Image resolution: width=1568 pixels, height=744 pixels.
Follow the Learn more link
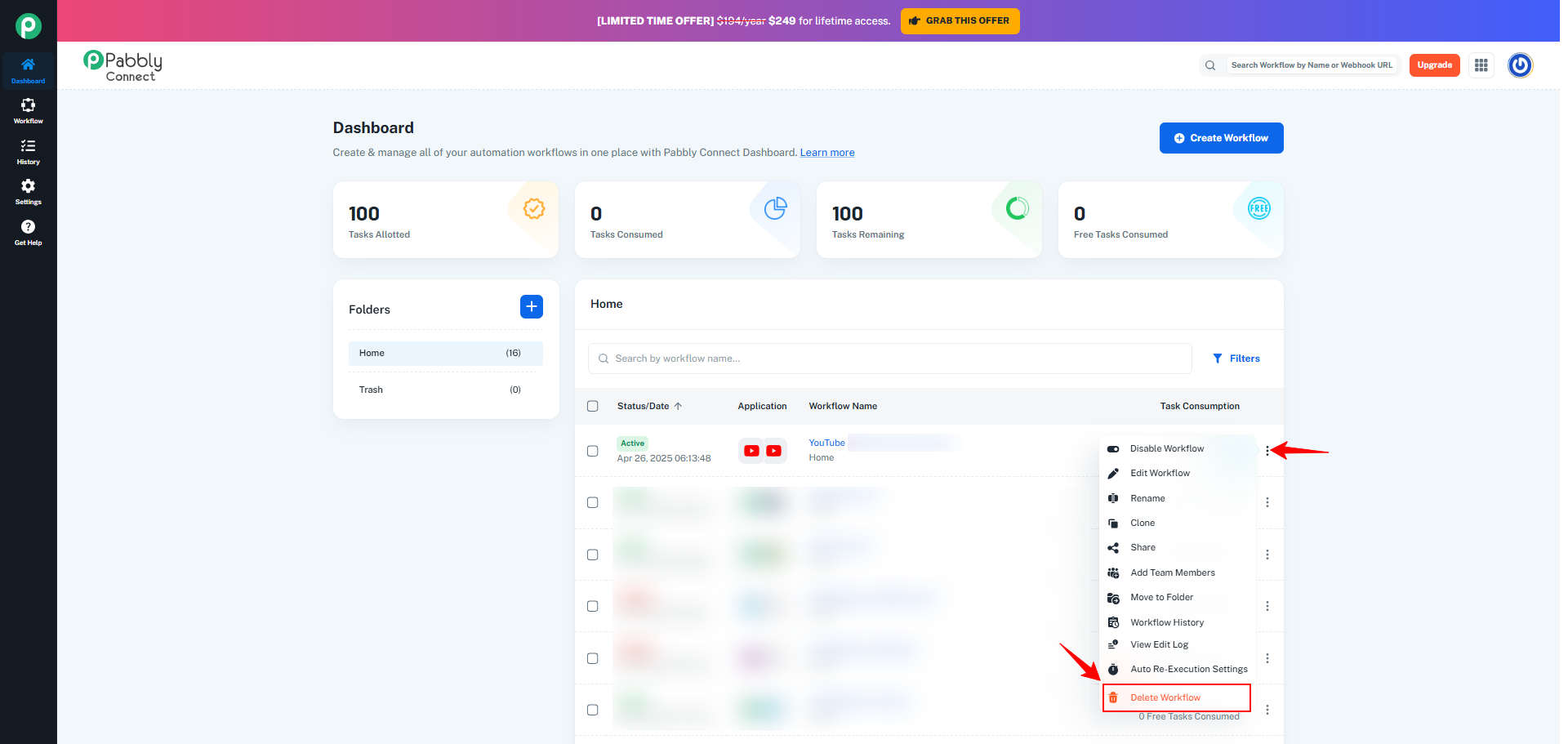click(x=827, y=153)
